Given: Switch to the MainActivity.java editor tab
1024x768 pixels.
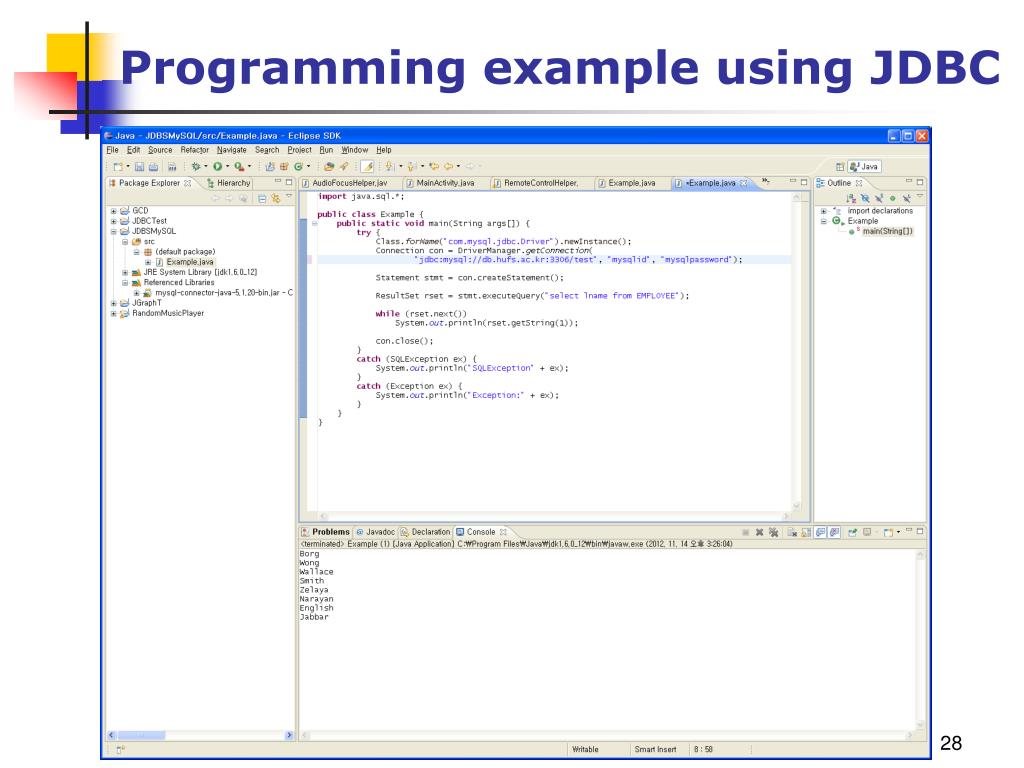Looking at the screenshot, I should pos(440,184).
